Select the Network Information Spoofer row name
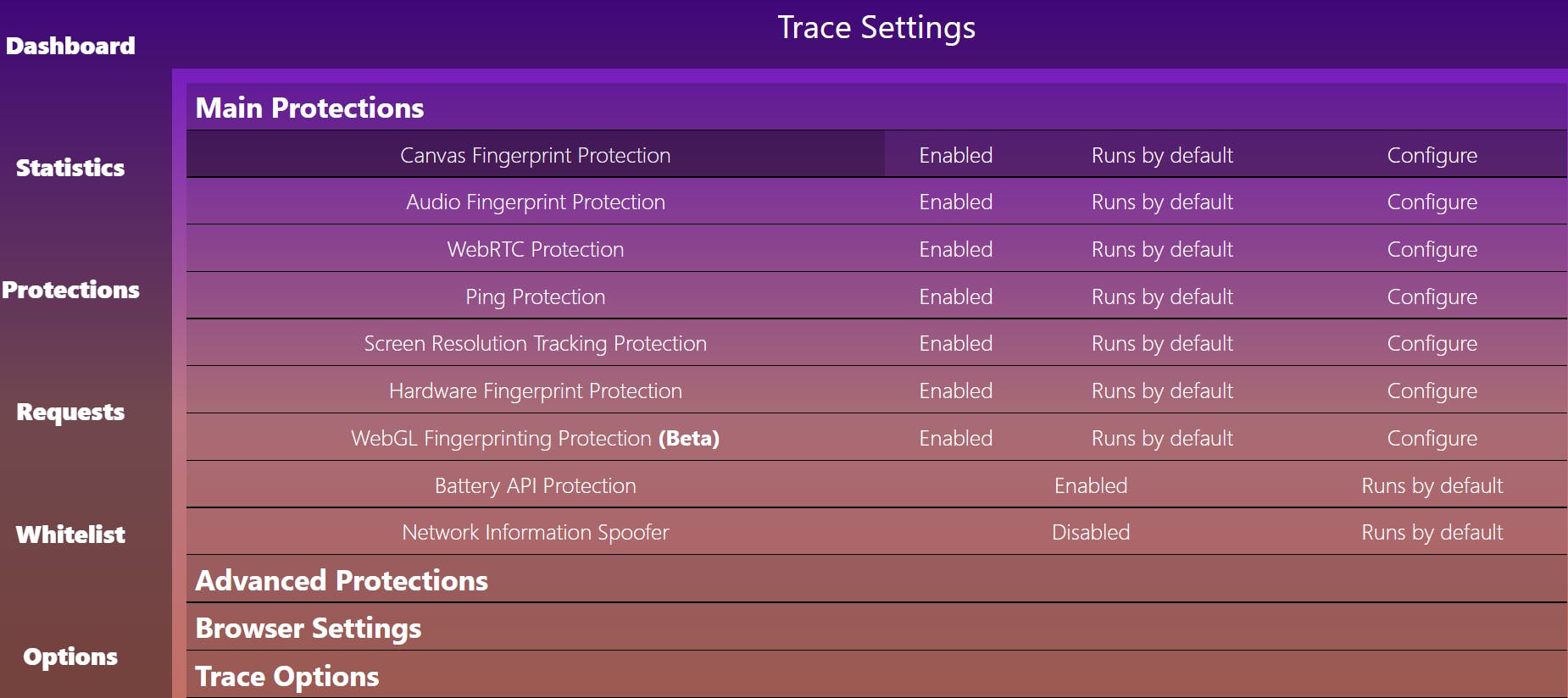The height and width of the screenshot is (698, 1568). point(535,532)
